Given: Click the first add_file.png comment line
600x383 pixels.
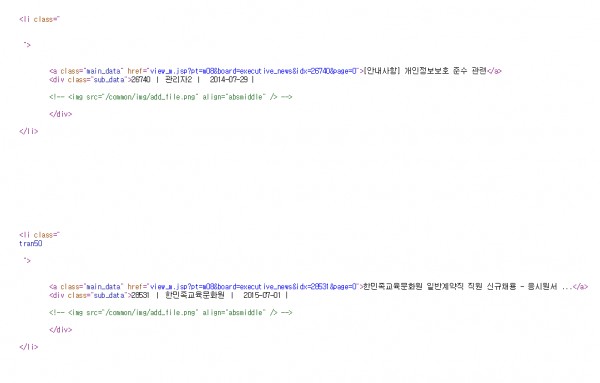Looking at the screenshot, I should tap(171, 97).
